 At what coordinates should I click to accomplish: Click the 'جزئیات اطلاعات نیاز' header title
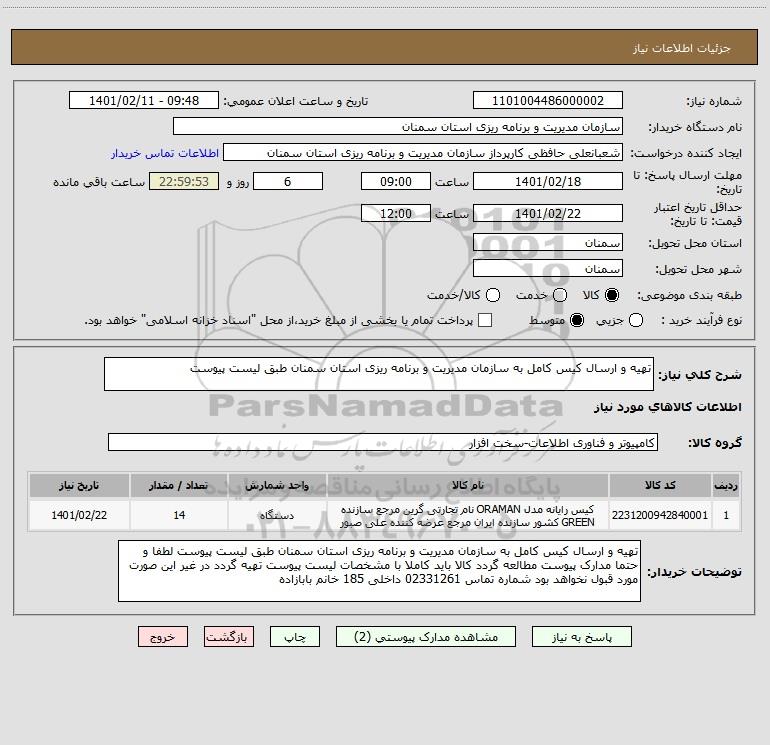pyautogui.click(x=682, y=48)
